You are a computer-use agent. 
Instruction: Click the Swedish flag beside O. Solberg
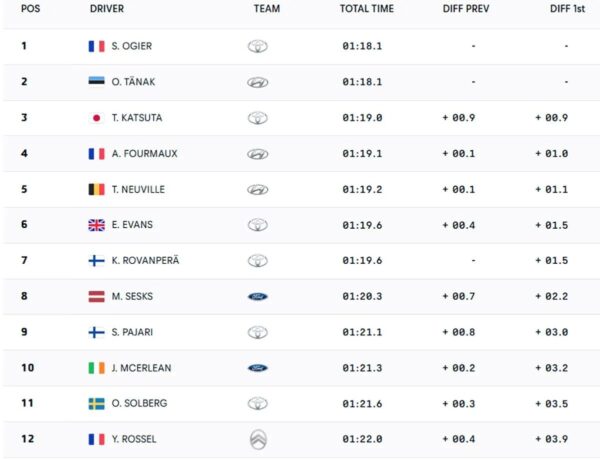(x=96, y=403)
